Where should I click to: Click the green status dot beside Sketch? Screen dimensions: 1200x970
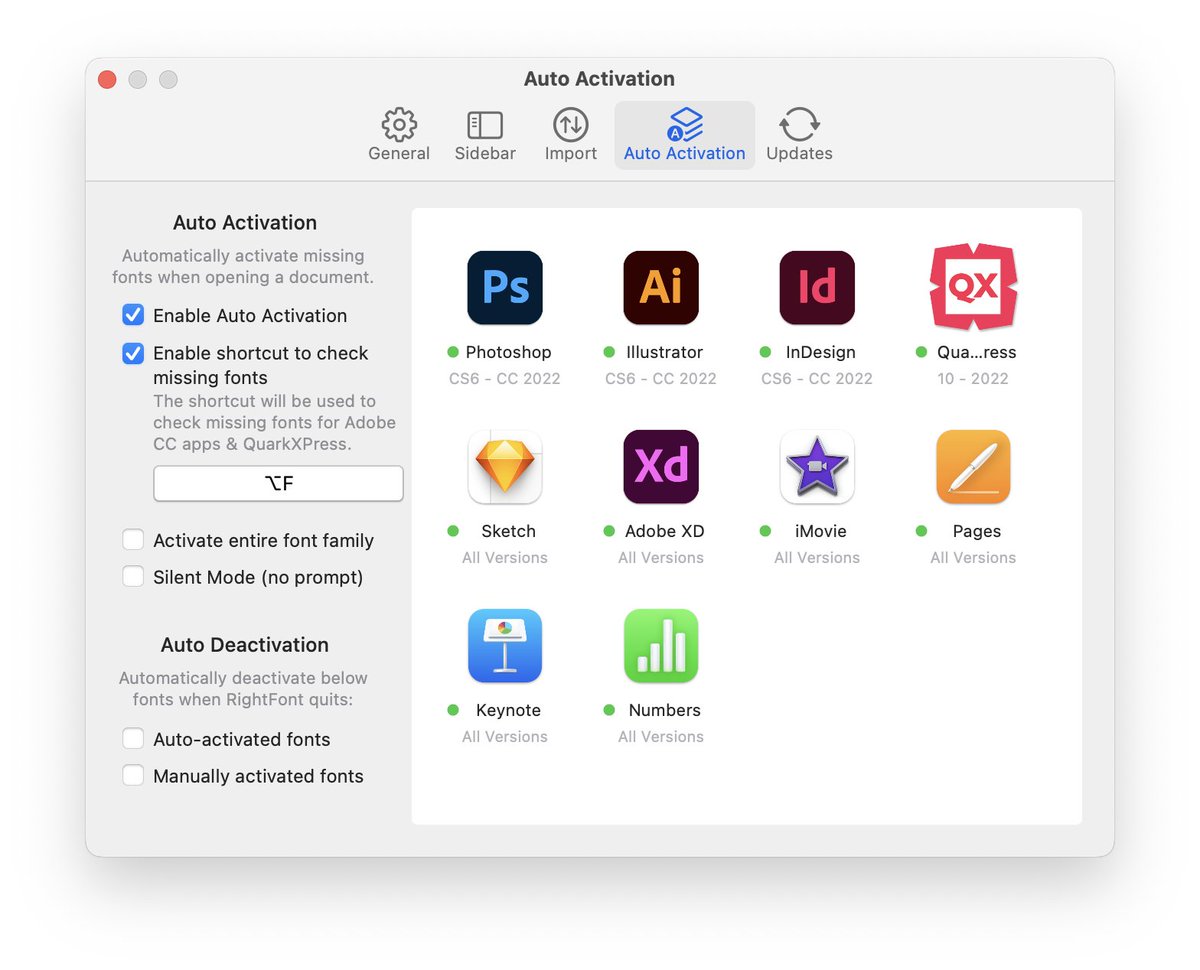pos(453,531)
